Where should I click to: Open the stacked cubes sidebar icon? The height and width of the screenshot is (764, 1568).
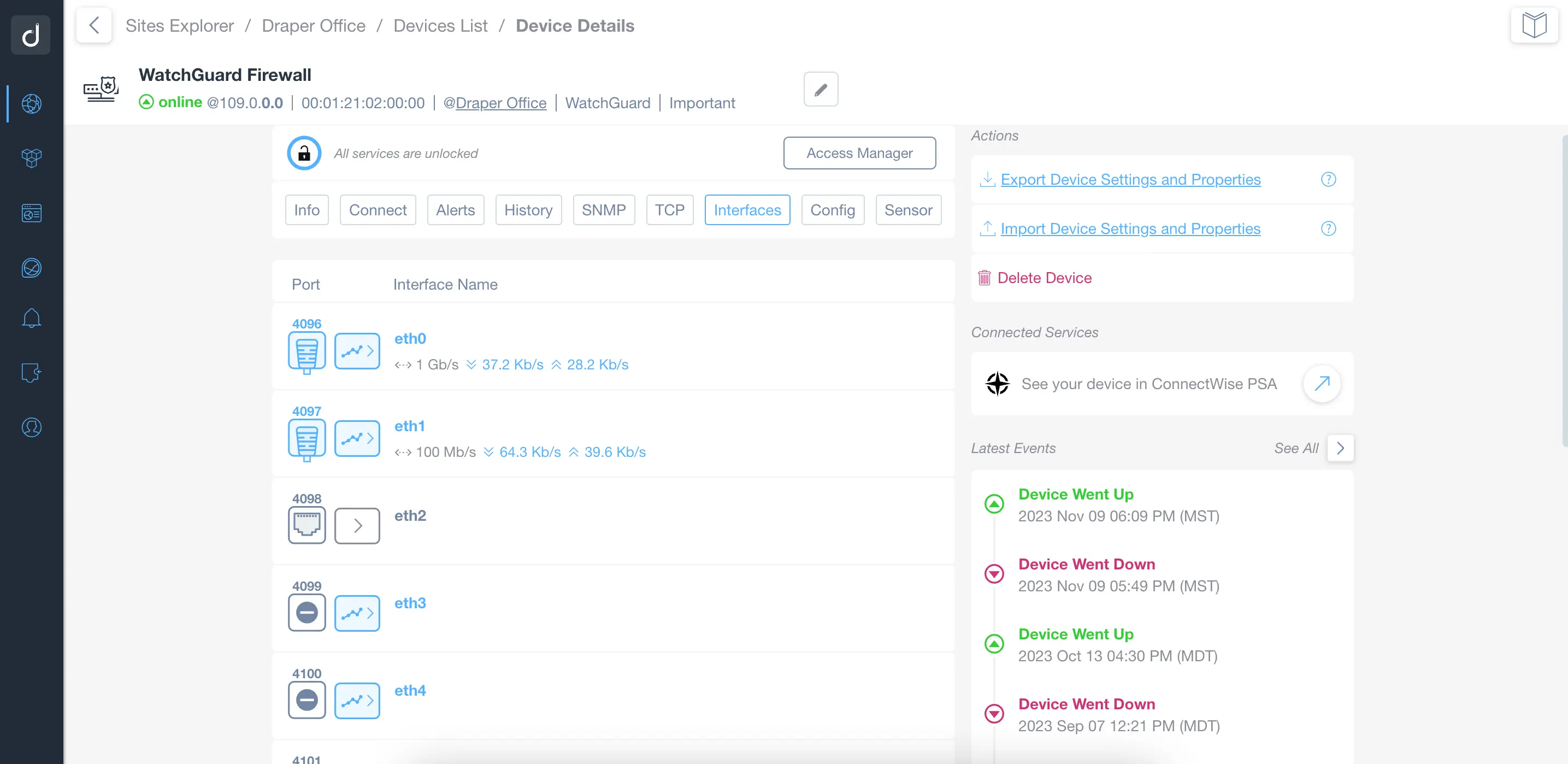coord(31,158)
